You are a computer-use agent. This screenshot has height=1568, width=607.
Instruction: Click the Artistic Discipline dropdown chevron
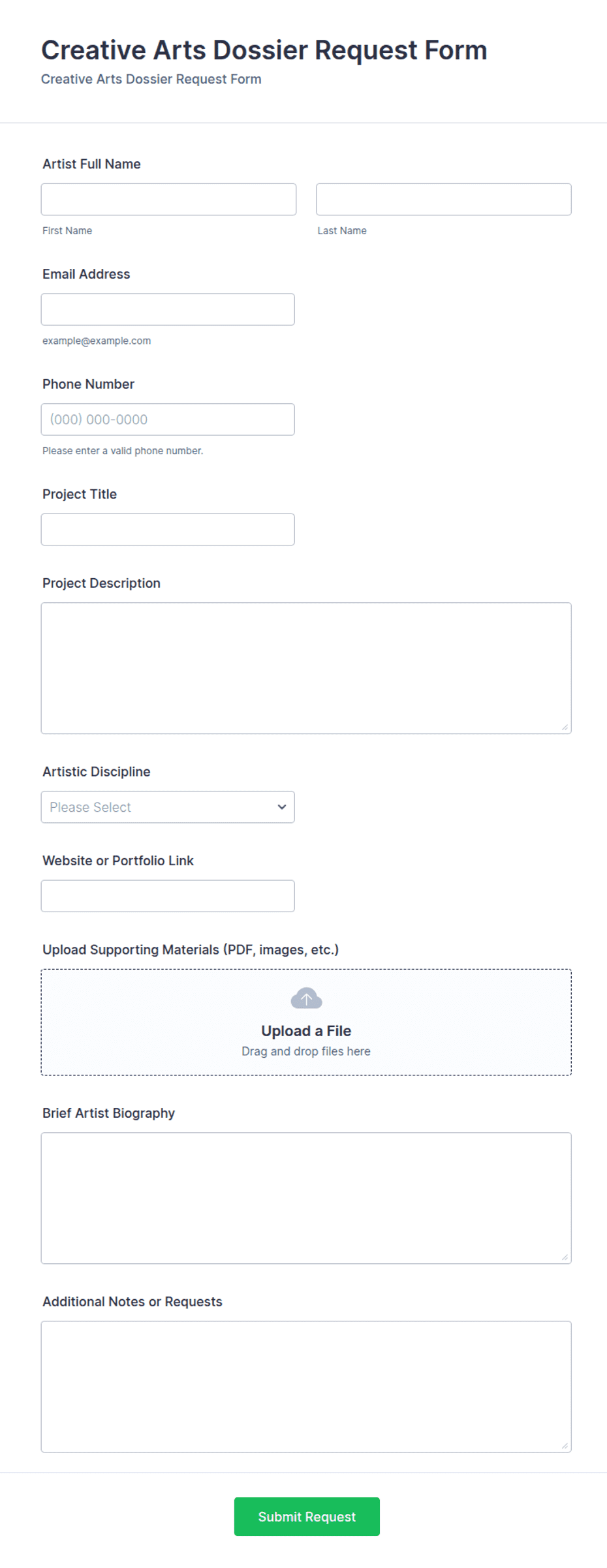click(x=282, y=807)
